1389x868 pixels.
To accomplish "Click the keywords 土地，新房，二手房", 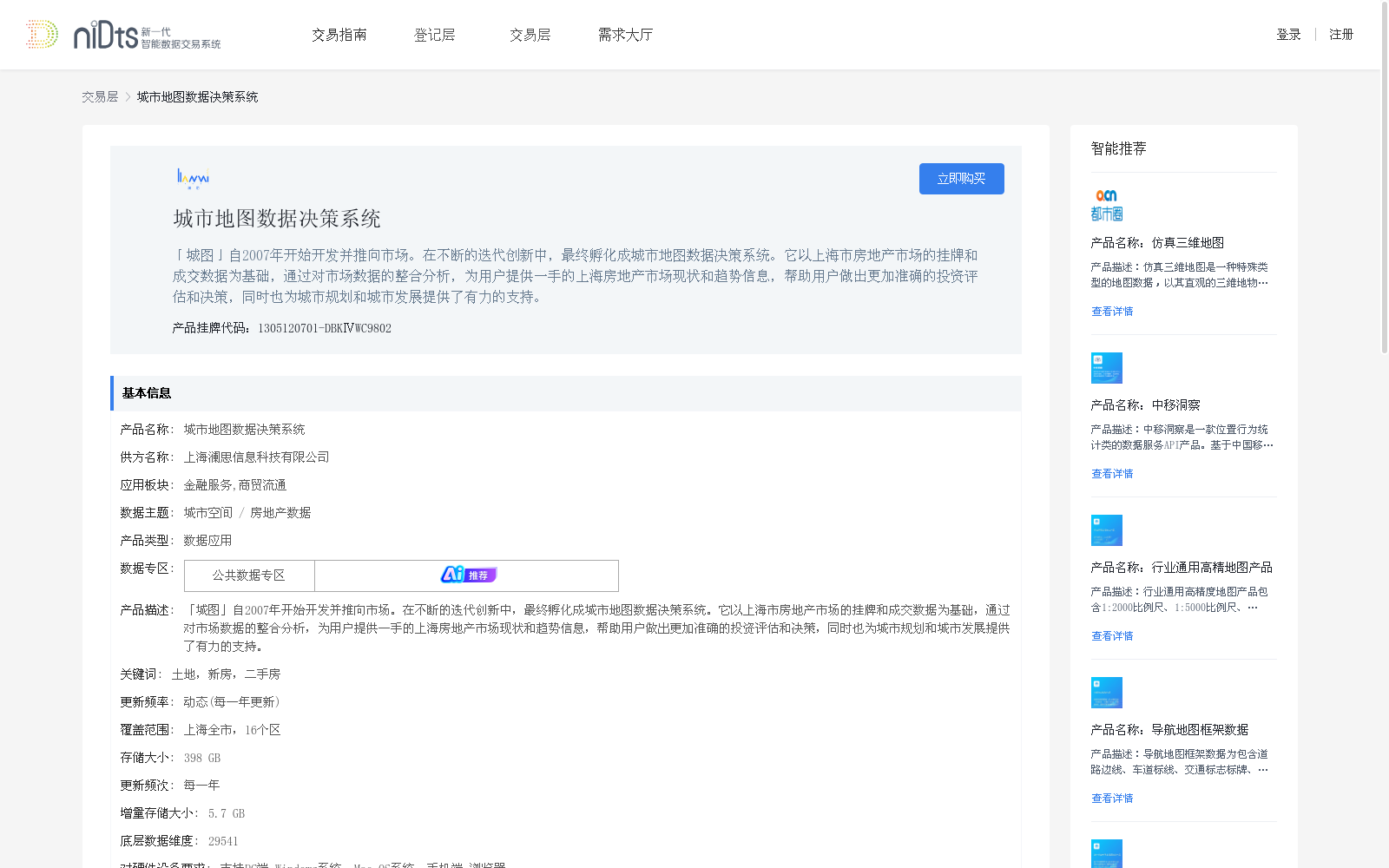I will pos(226,674).
